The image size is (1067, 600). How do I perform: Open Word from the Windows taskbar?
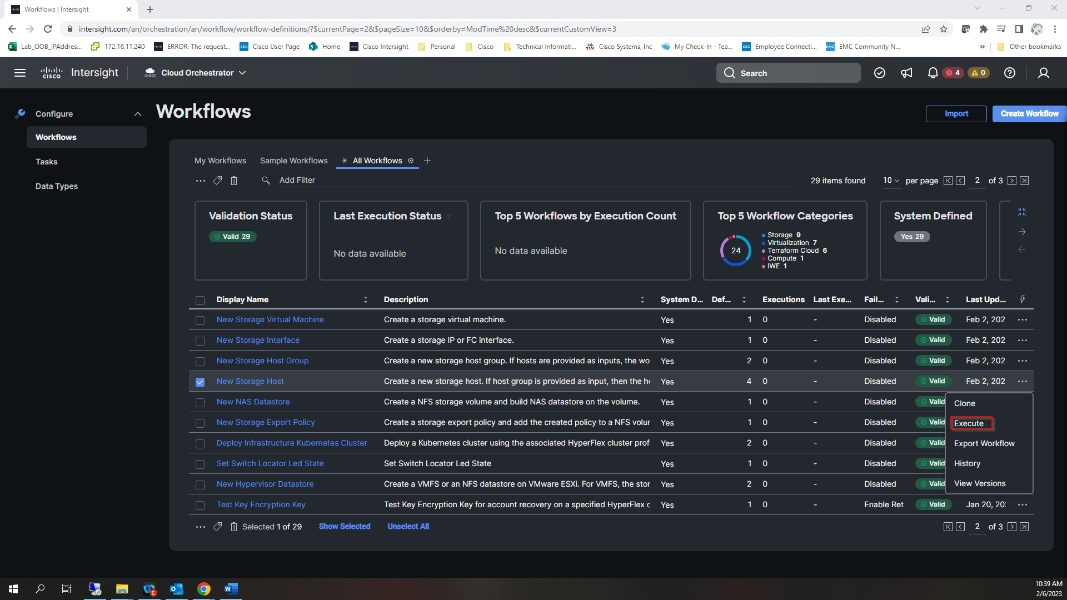coord(231,588)
